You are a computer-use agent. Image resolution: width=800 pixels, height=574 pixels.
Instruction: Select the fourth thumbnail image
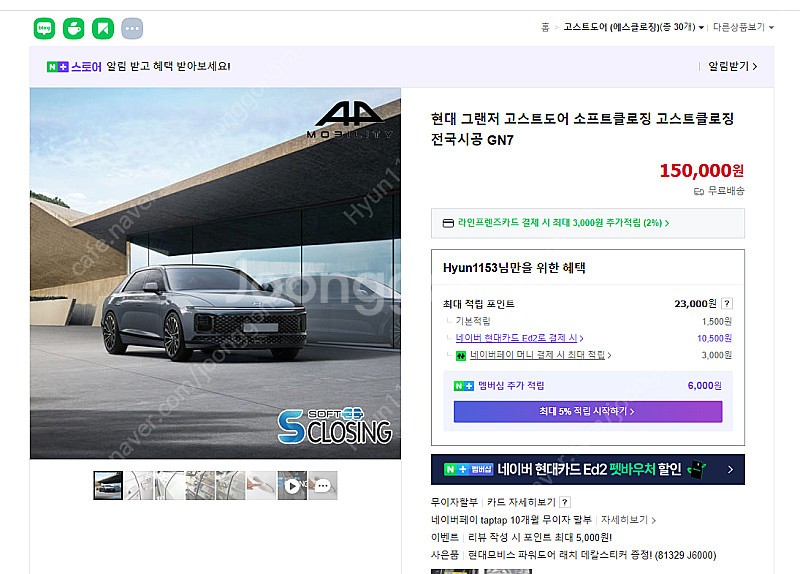[200, 485]
